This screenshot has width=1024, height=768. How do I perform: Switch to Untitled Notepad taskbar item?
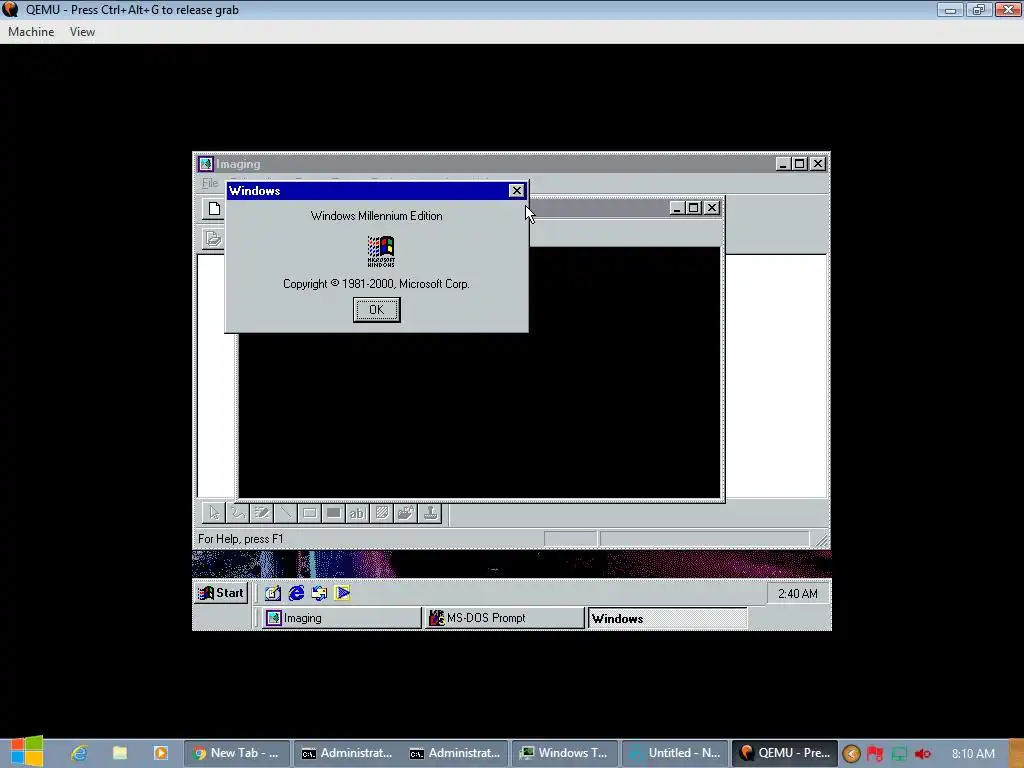[674, 753]
